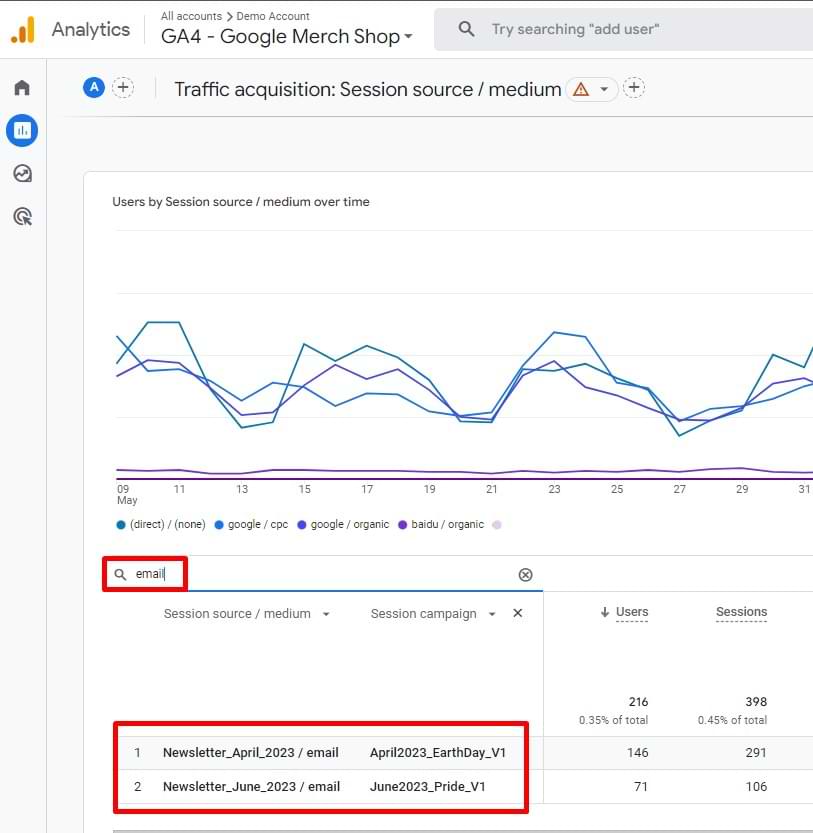Sort table by the Sessions column header
813x833 pixels.
coord(741,612)
